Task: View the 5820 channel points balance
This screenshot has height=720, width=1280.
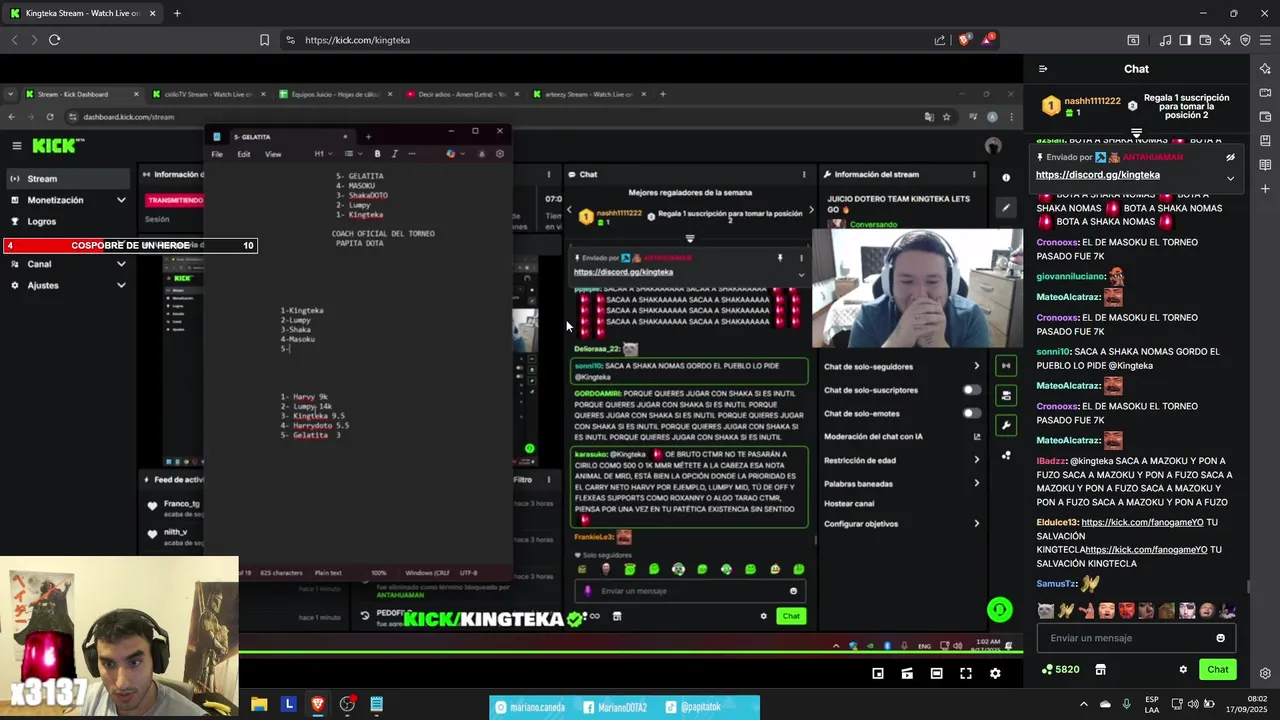Action: coord(1060,669)
